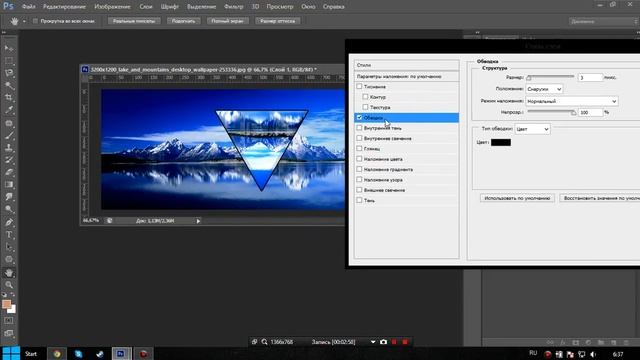Viewport: 640px width, 360px height.
Task: Select the Healing Brush tool
Action: pyautogui.click(x=9, y=123)
